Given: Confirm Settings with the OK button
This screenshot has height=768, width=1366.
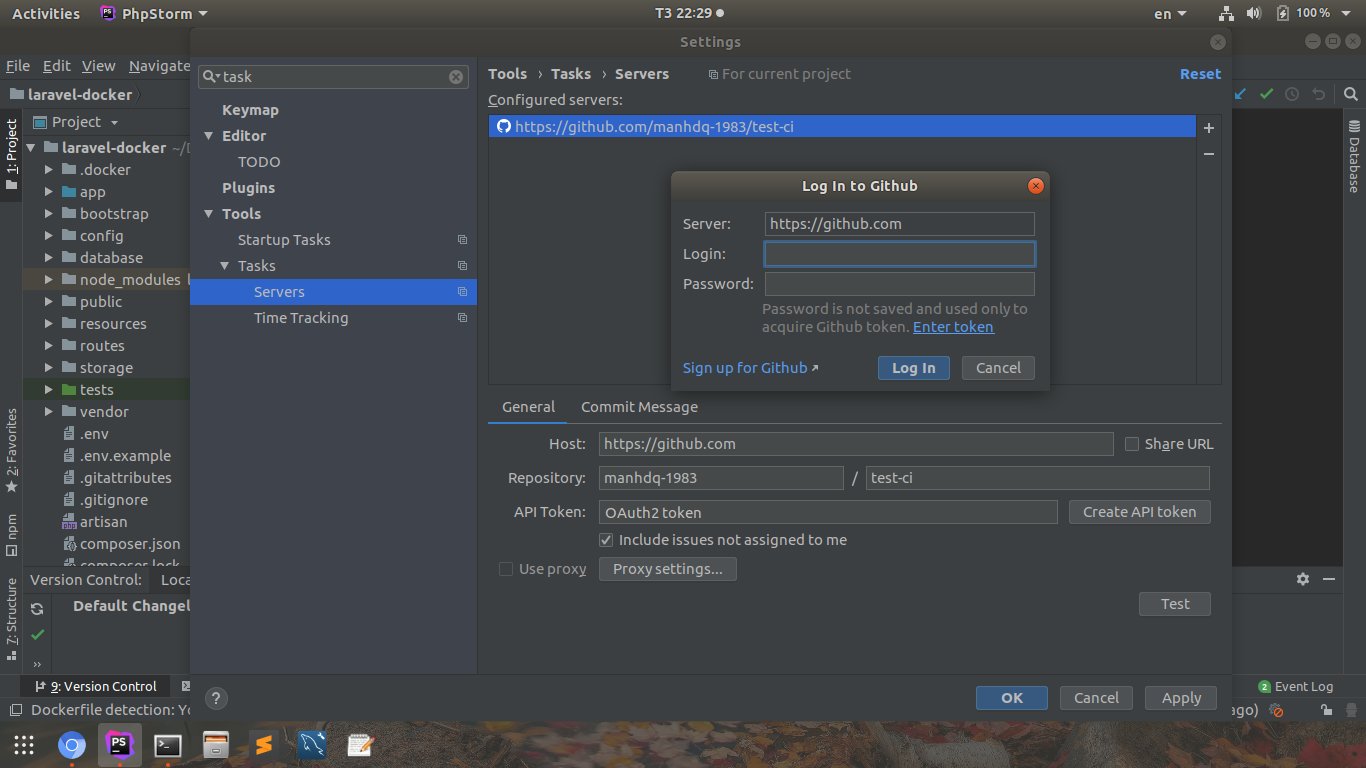Looking at the screenshot, I should coord(1012,698).
